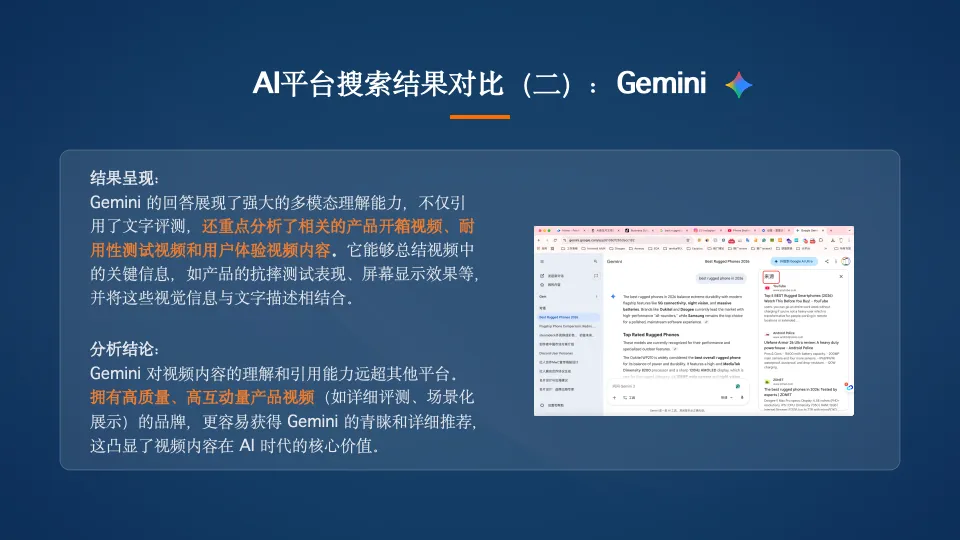Open the YouTube source link in sources panel
This screenshot has height=540, width=960.
click(x=799, y=298)
